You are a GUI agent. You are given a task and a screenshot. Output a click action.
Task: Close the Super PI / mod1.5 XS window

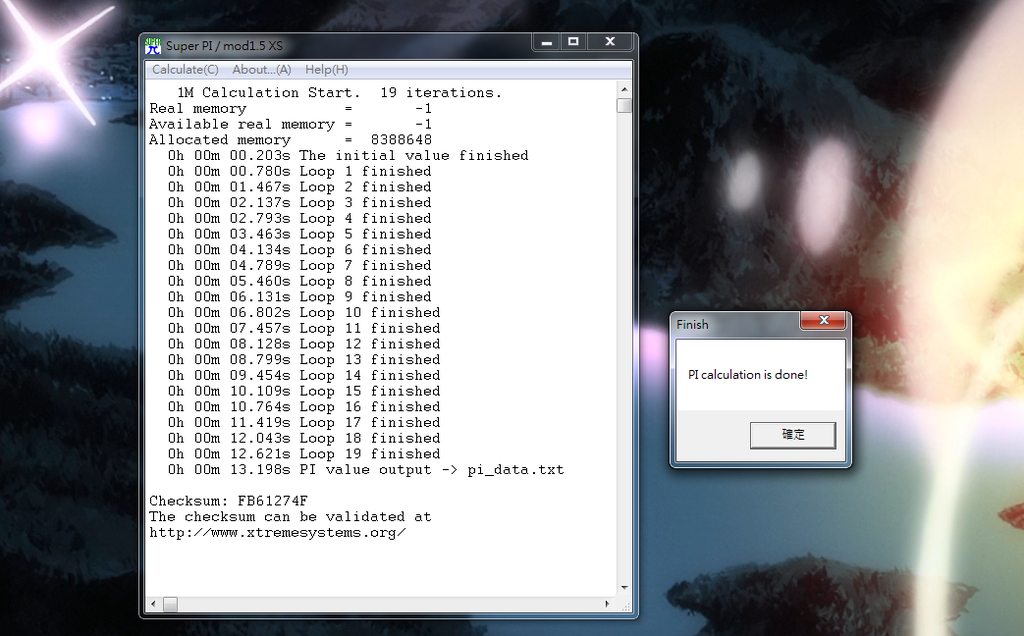(609, 42)
